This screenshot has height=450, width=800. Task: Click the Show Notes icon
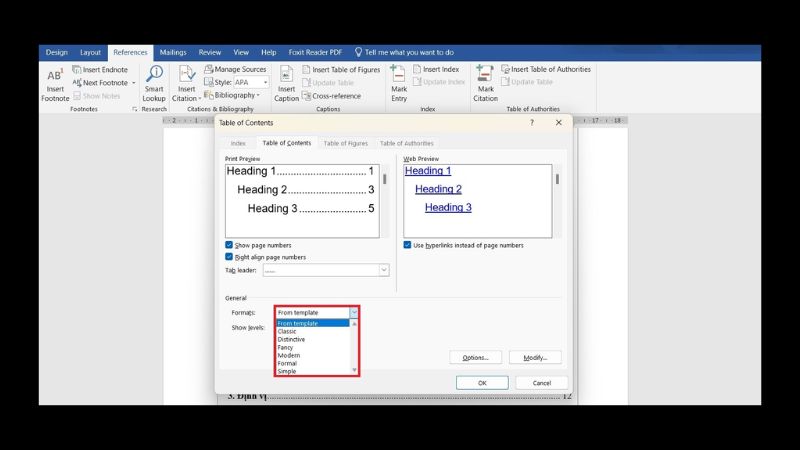(x=77, y=95)
